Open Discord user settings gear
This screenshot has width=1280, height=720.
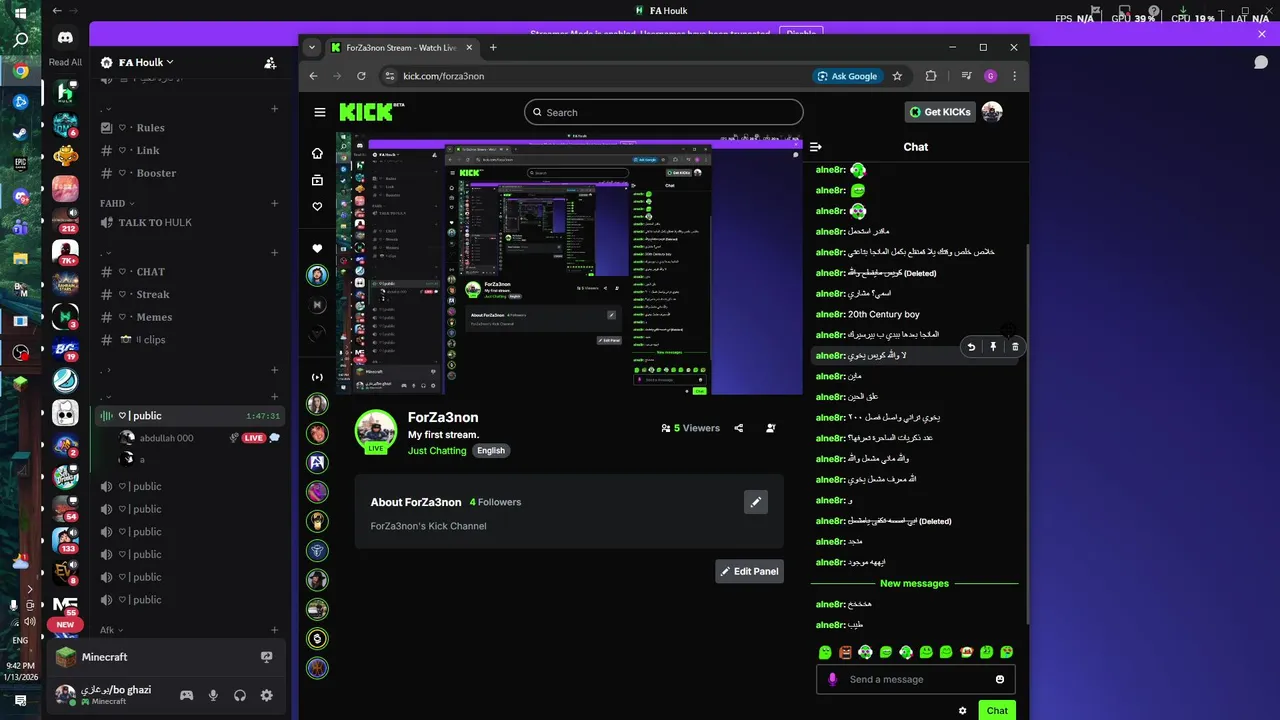click(x=267, y=695)
